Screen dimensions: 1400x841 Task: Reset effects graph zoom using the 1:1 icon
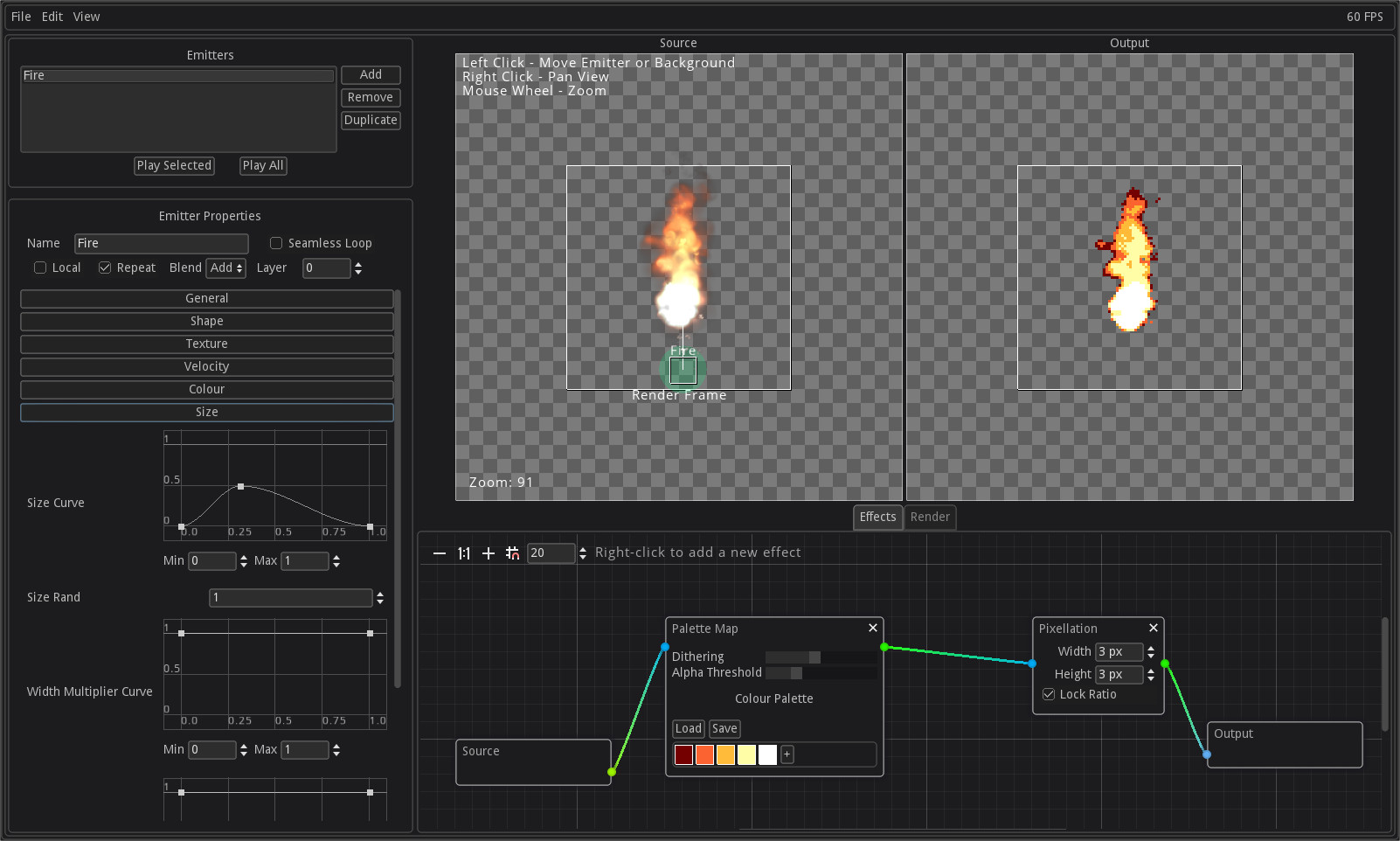click(x=463, y=553)
